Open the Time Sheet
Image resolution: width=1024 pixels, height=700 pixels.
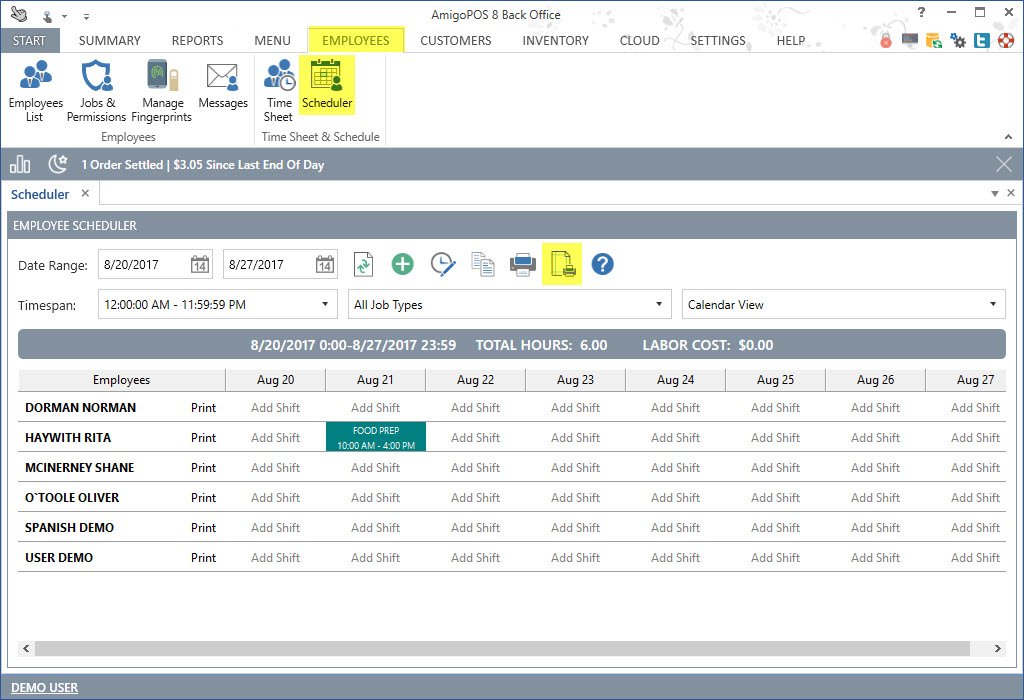pos(278,90)
